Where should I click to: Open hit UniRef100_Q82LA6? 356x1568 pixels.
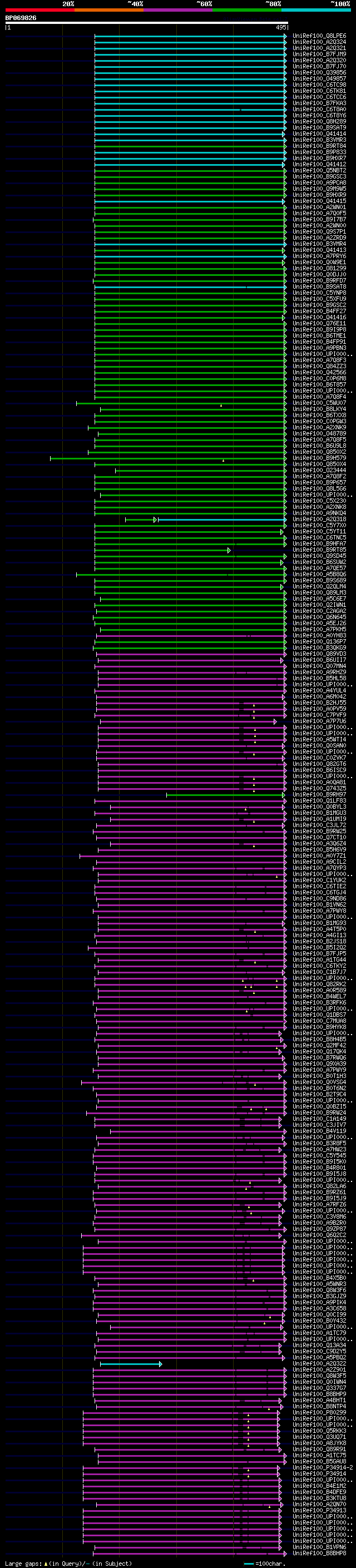pyautogui.click(x=319, y=1186)
